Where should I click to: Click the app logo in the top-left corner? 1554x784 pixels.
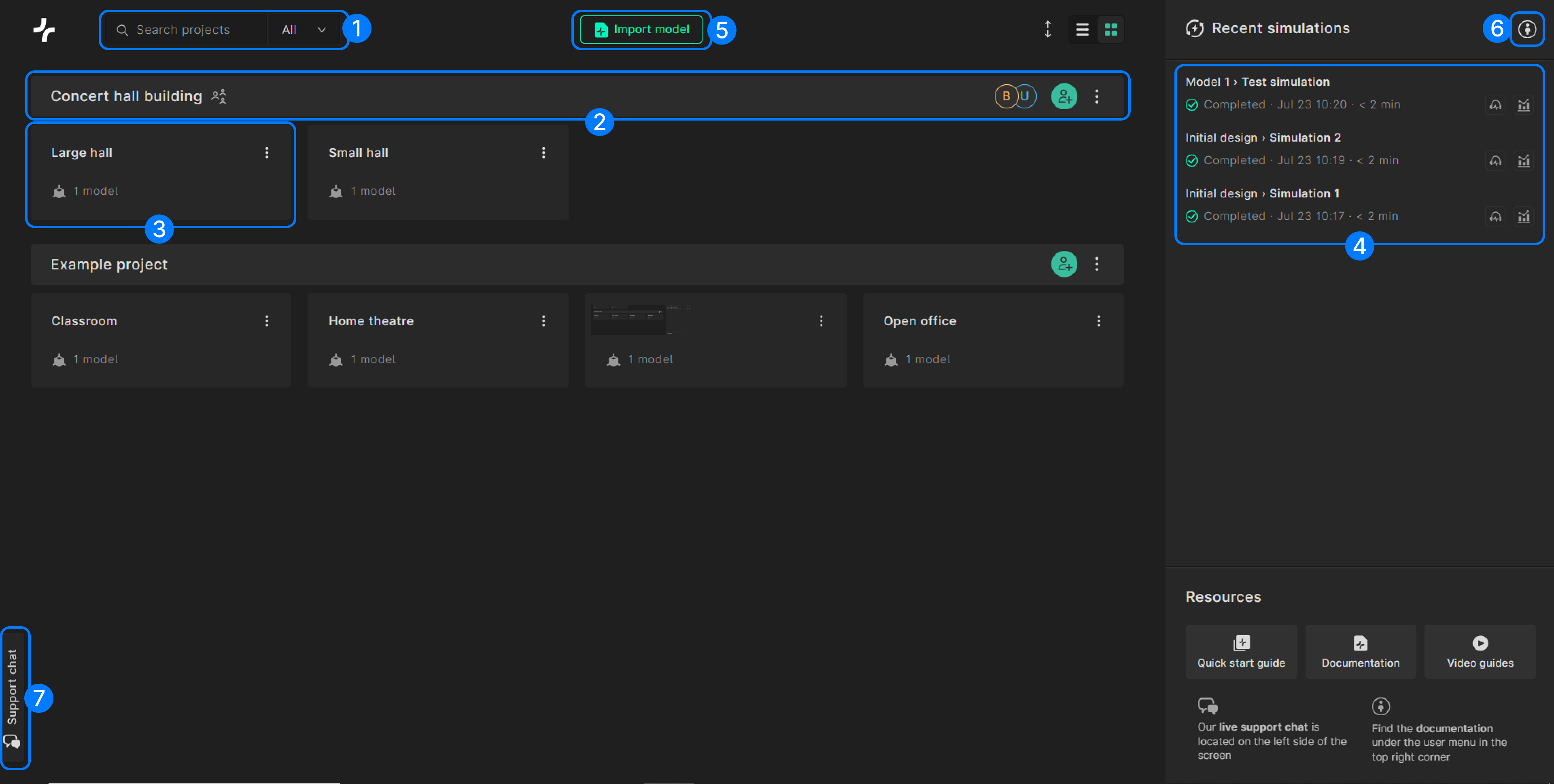[44, 30]
